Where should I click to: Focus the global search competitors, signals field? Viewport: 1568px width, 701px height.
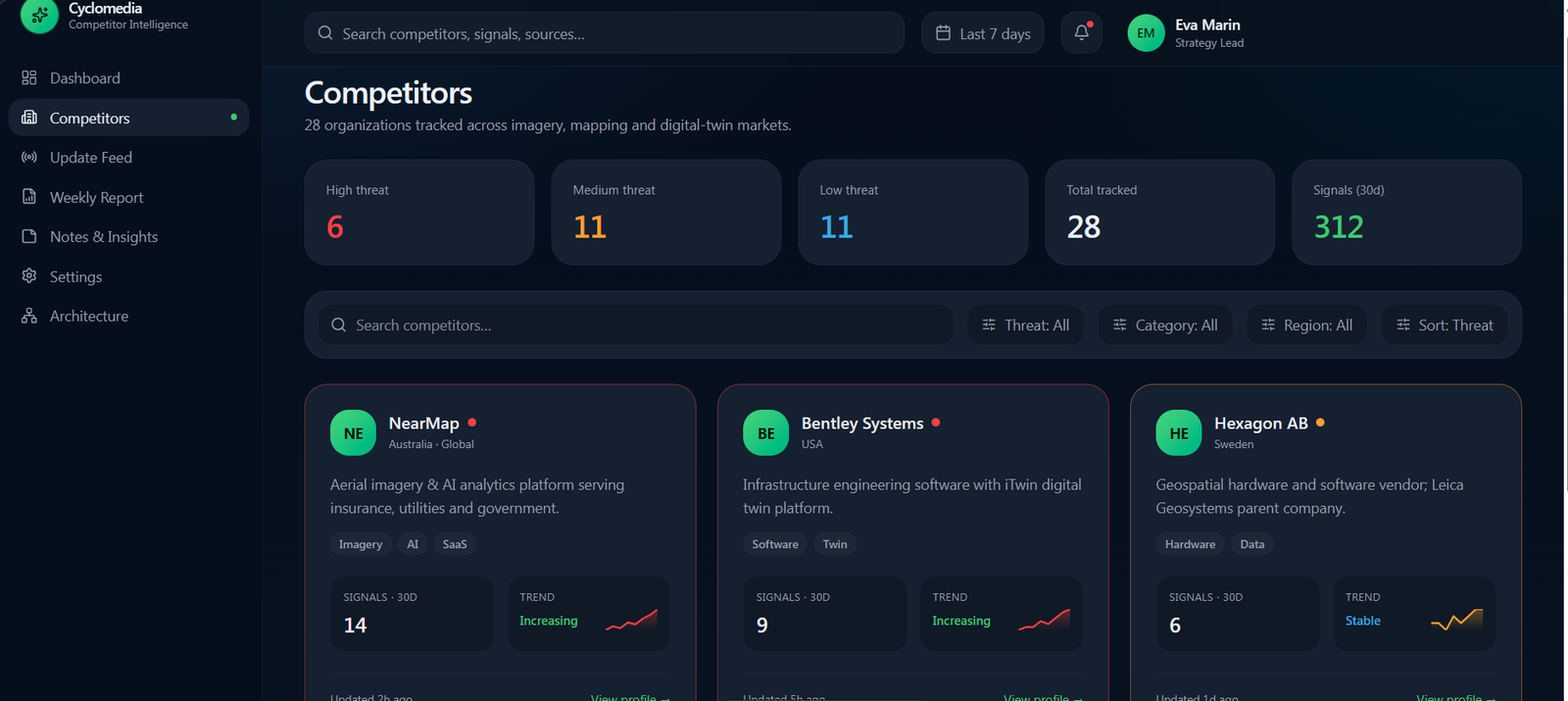(x=605, y=33)
